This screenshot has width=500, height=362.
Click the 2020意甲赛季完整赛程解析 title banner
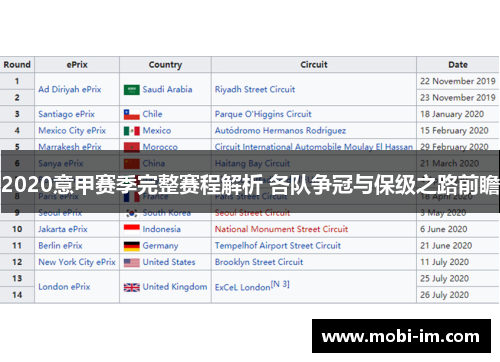pos(250,182)
